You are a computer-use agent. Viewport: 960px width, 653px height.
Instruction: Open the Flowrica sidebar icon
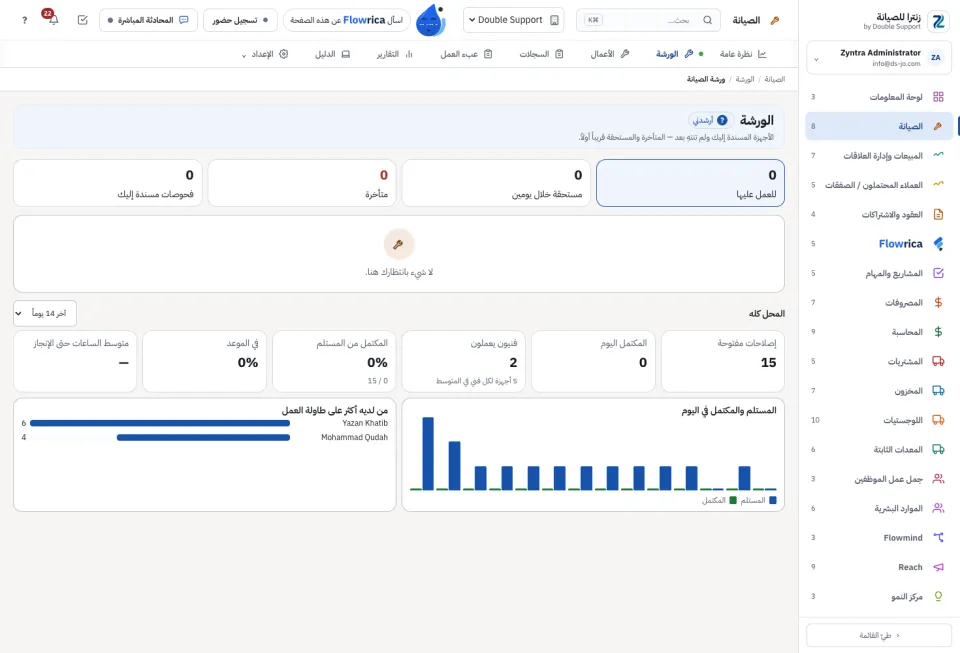point(938,244)
